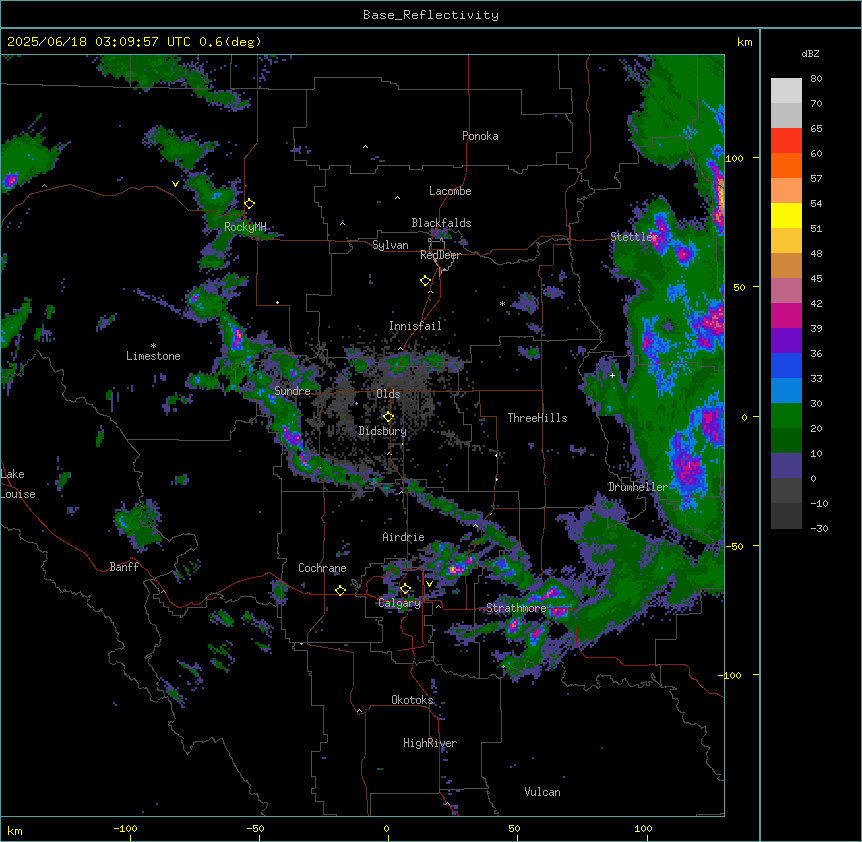The width and height of the screenshot is (862, 842).
Task: Click the Base_Reflectivity title
Action: pos(431,15)
